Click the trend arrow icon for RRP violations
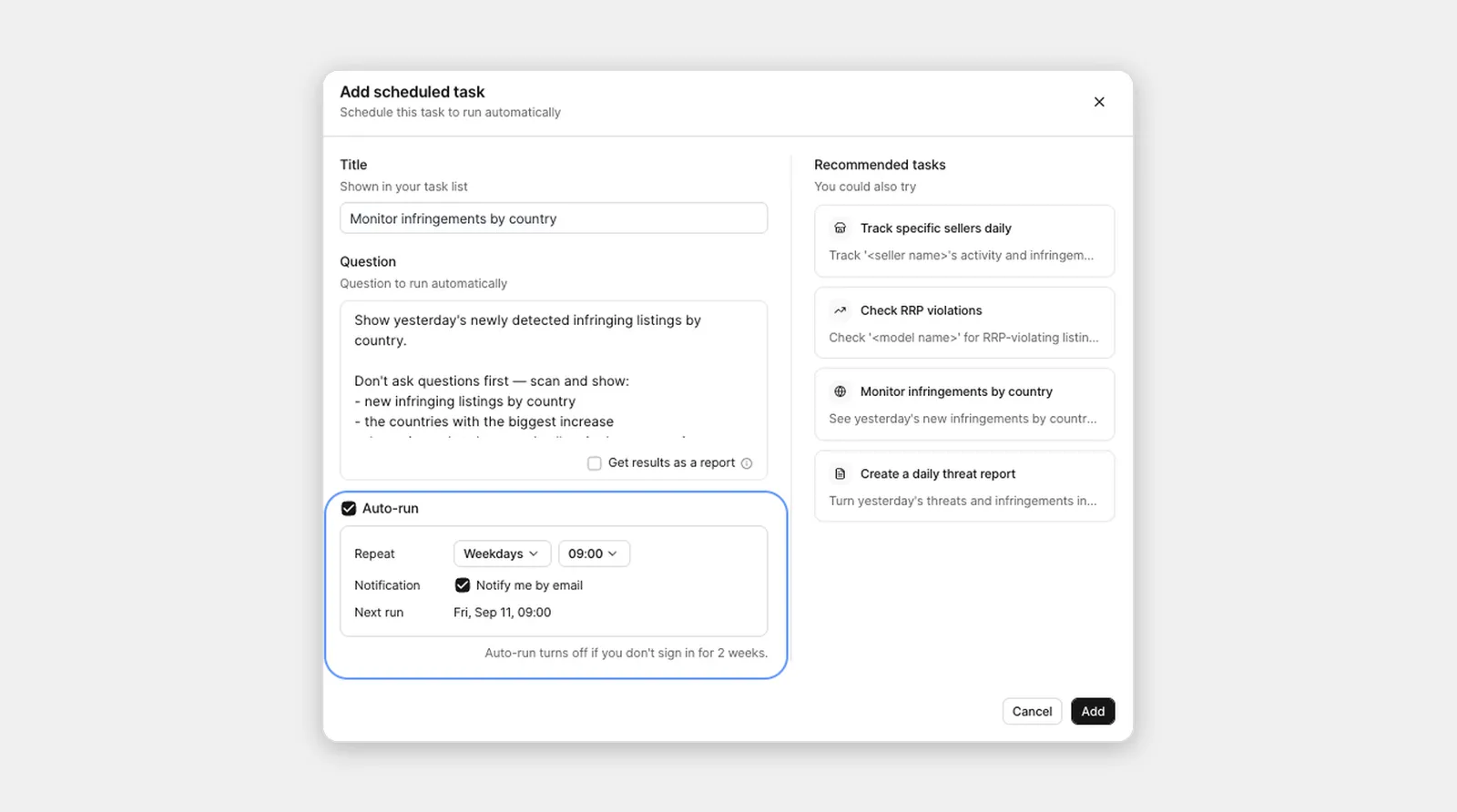Screen dimensions: 1457x812 (841, 310)
